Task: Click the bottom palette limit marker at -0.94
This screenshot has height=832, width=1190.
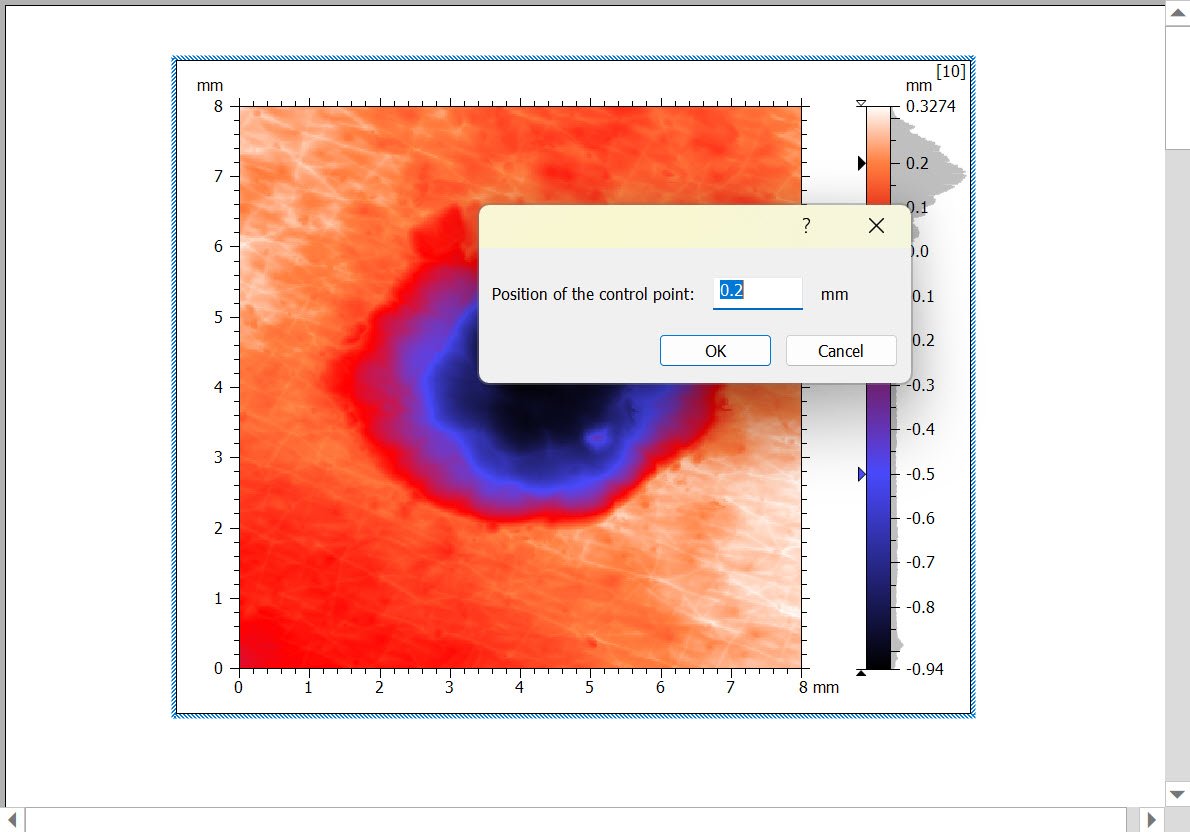Action: [861, 672]
